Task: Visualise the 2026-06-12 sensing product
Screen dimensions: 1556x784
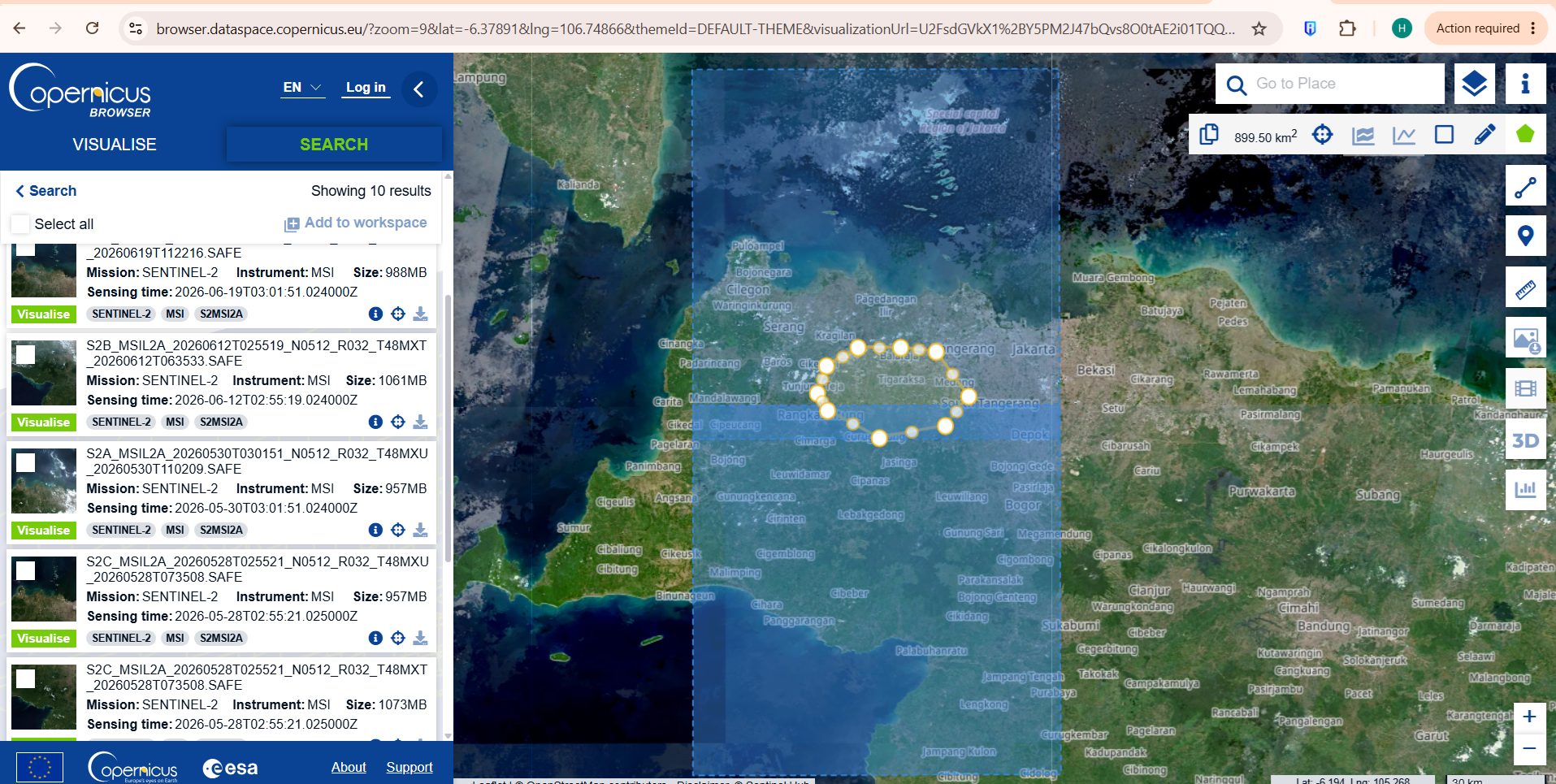Action: click(44, 422)
